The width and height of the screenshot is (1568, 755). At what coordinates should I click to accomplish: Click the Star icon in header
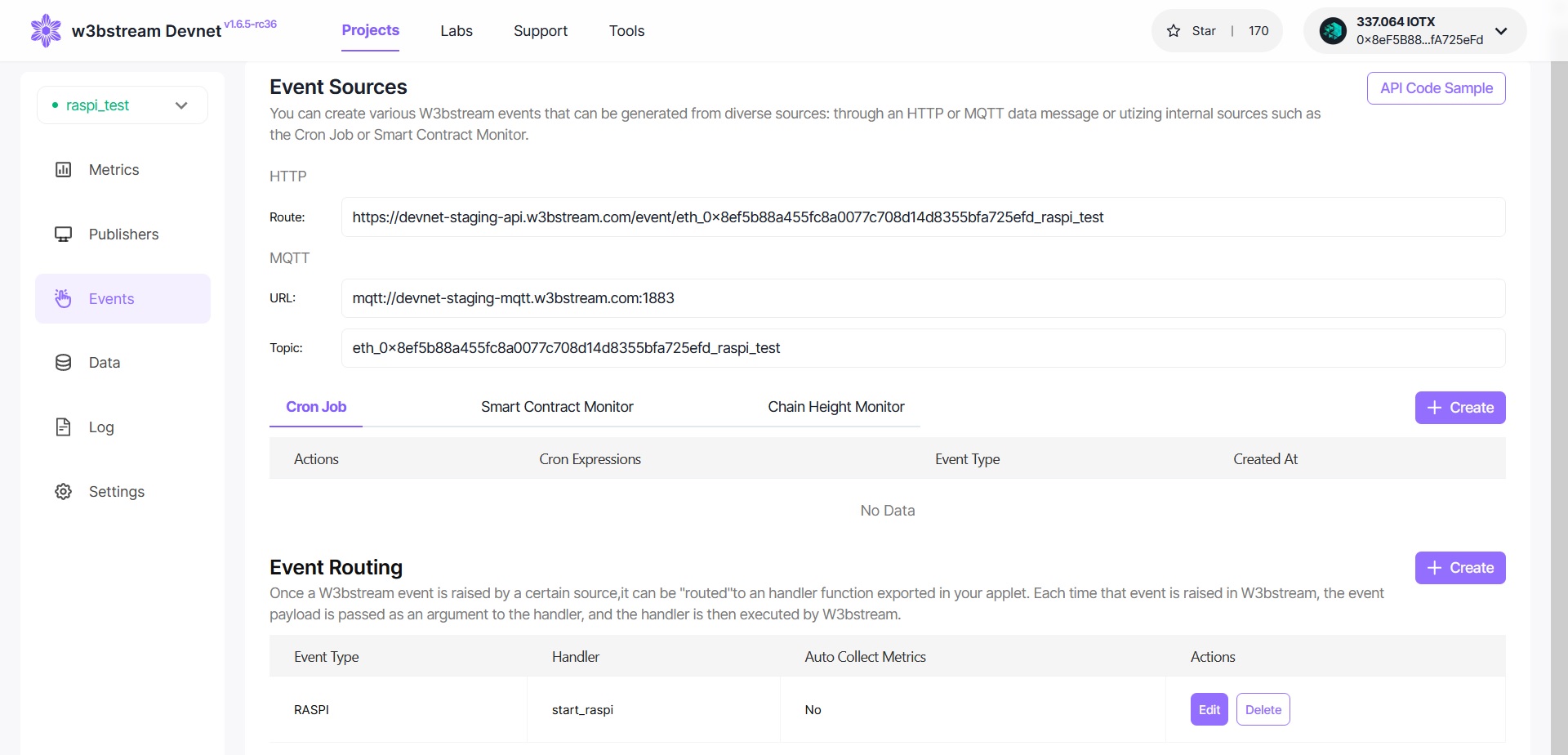click(x=1174, y=31)
